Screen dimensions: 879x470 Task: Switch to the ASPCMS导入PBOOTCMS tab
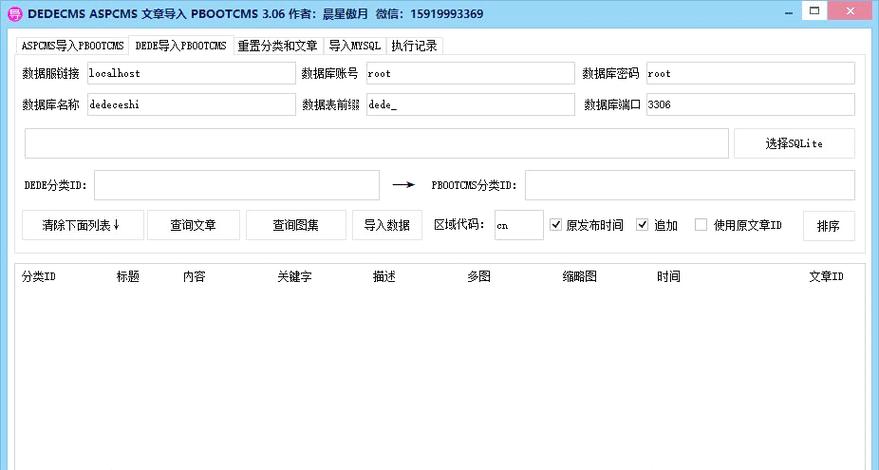[x=73, y=46]
